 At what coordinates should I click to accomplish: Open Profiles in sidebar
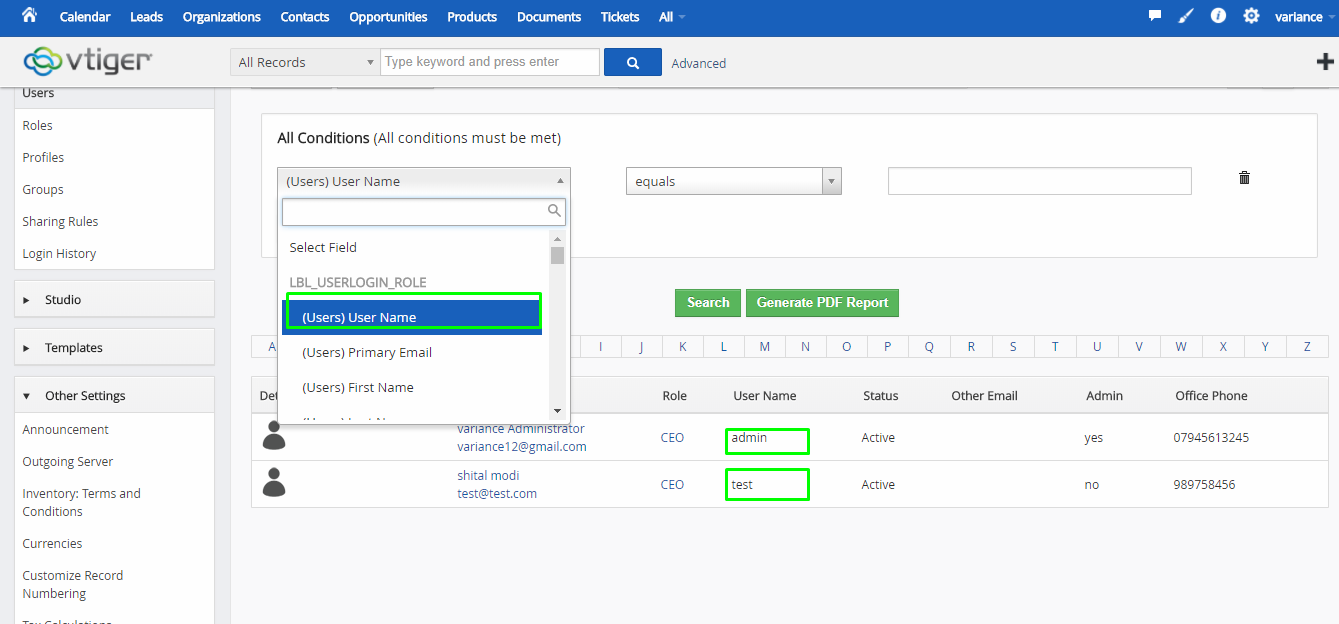point(43,157)
